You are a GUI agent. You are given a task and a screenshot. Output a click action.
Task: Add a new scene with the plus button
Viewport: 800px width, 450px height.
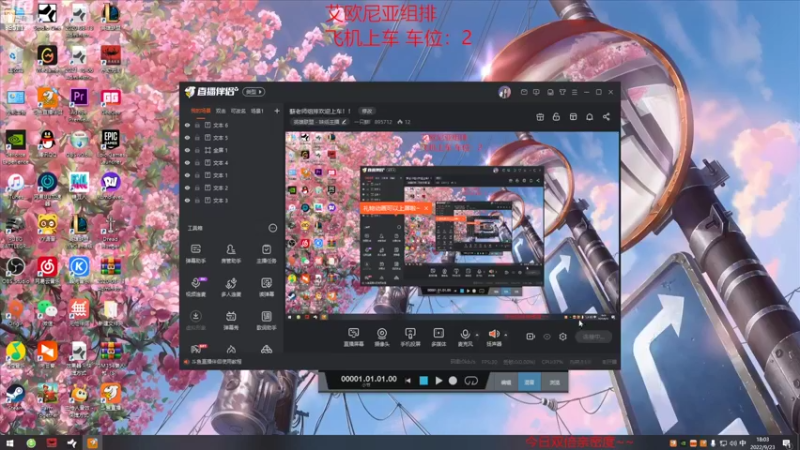pos(277,111)
